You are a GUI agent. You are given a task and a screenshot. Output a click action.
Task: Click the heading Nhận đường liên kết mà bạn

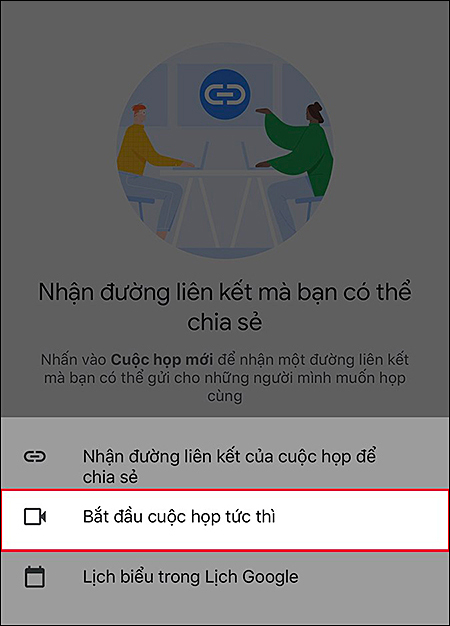point(225,307)
